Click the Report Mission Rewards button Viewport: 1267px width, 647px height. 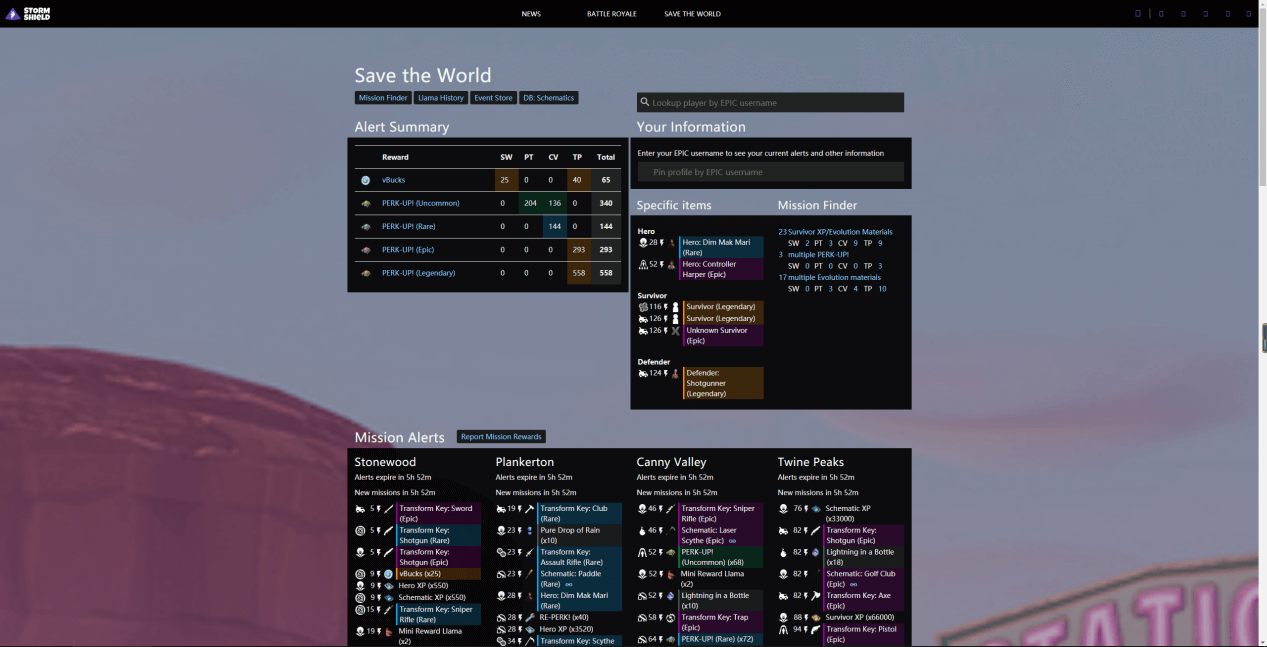pyautogui.click(x=501, y=437)
